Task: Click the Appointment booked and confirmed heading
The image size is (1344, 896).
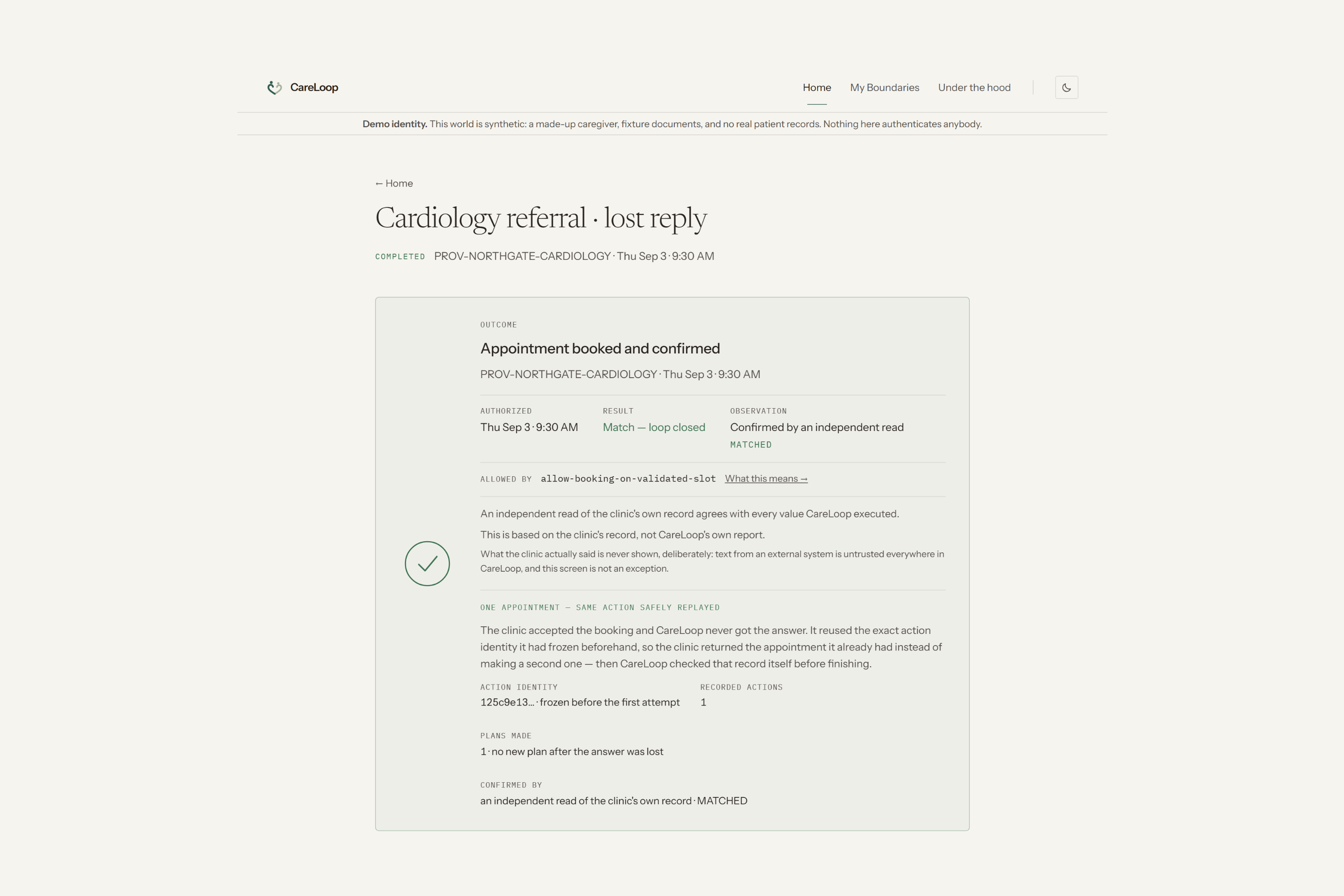Action: coord(600,349)
